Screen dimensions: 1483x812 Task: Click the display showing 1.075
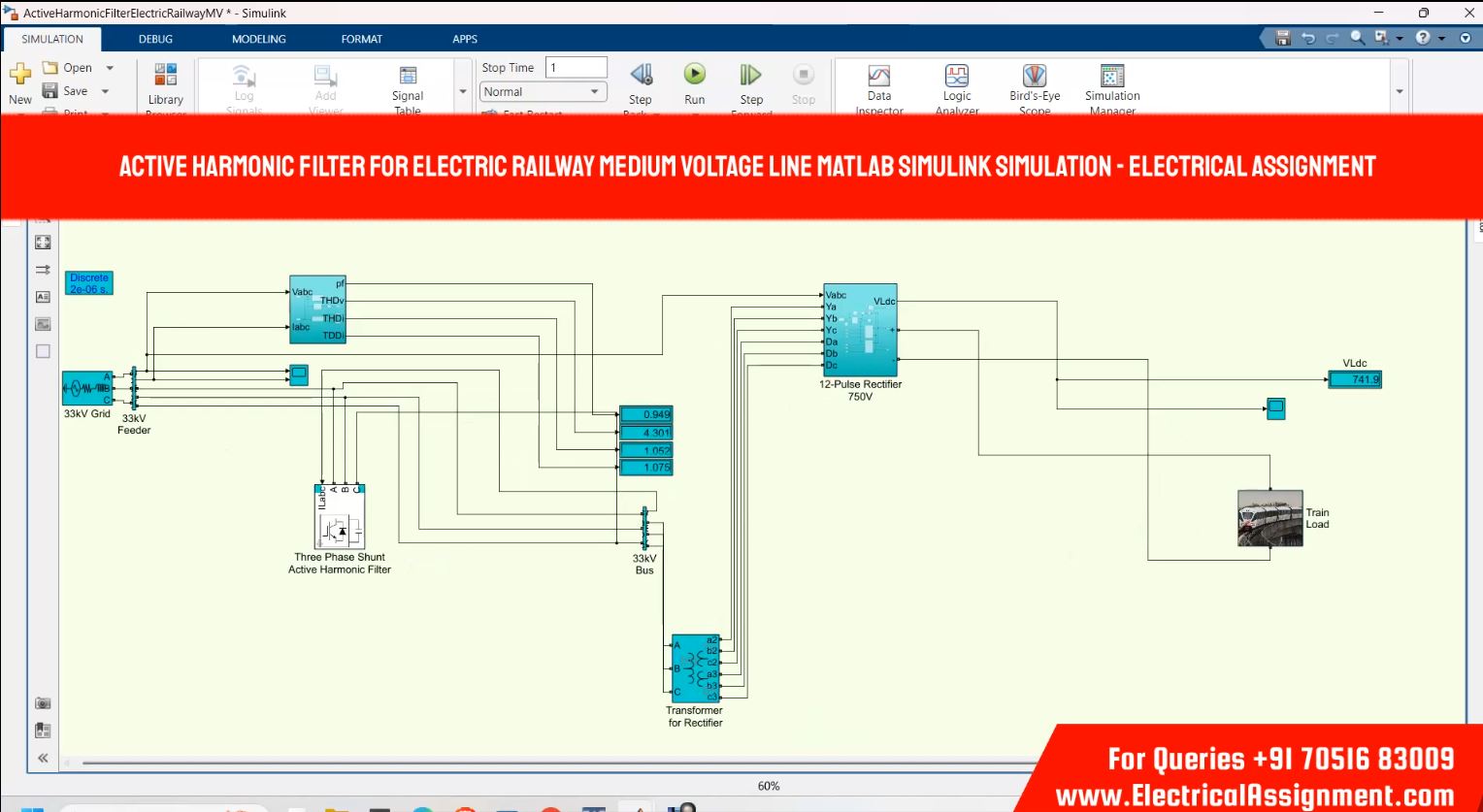646,468
